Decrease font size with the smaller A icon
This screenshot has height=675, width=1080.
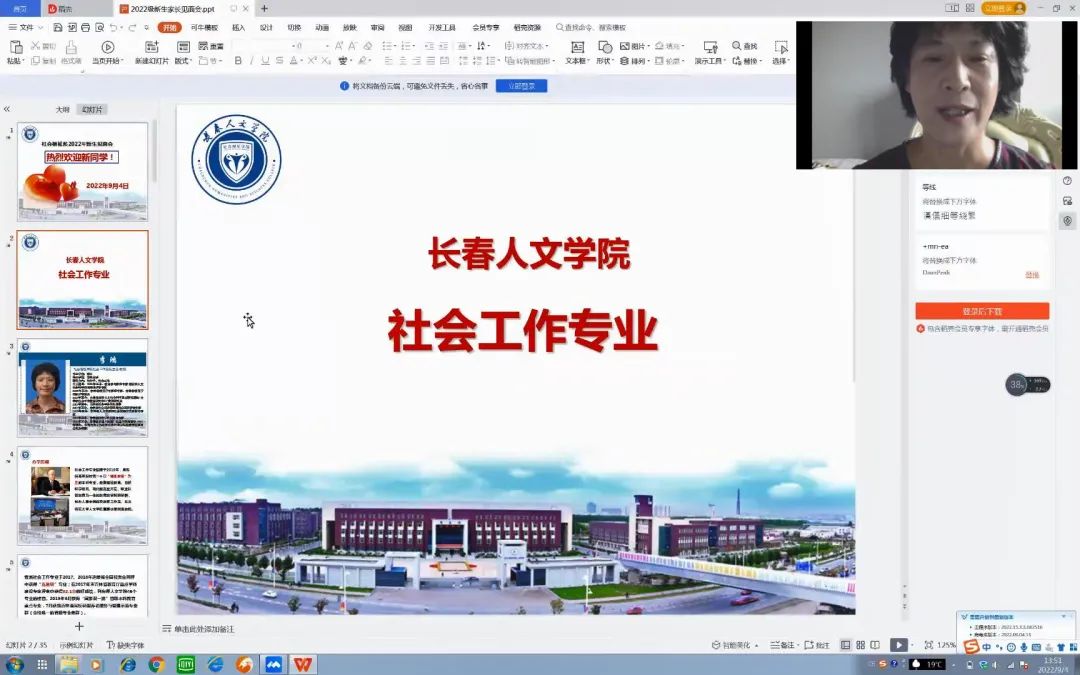(353, 45)
